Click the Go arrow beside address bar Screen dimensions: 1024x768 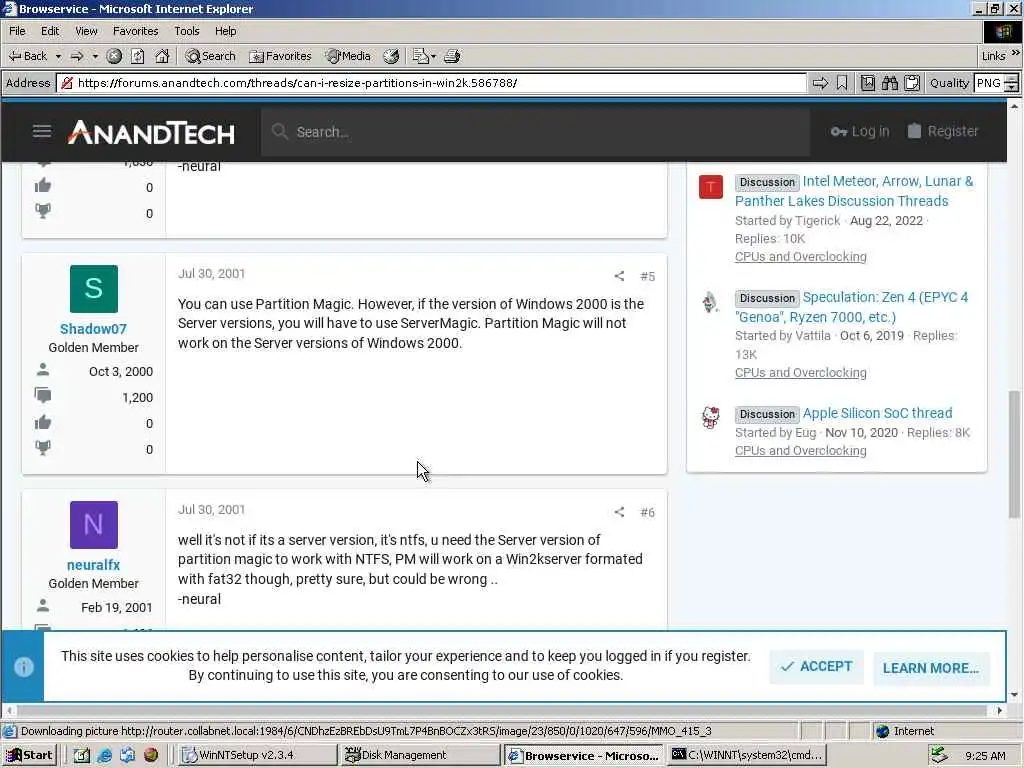coord(820,83)
